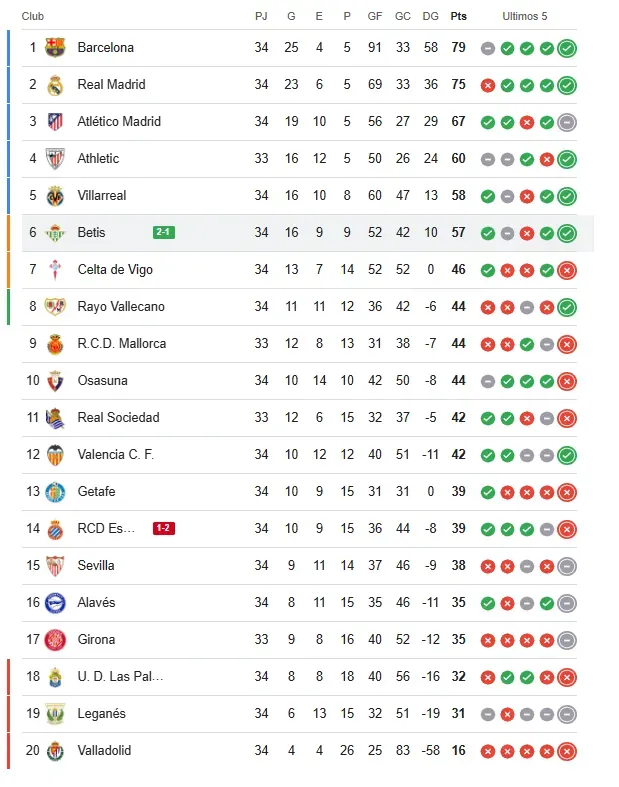This screenshot has height=787, width=619.
Task: Click the Atlético Madrid badge
Action: pos(55,122)
